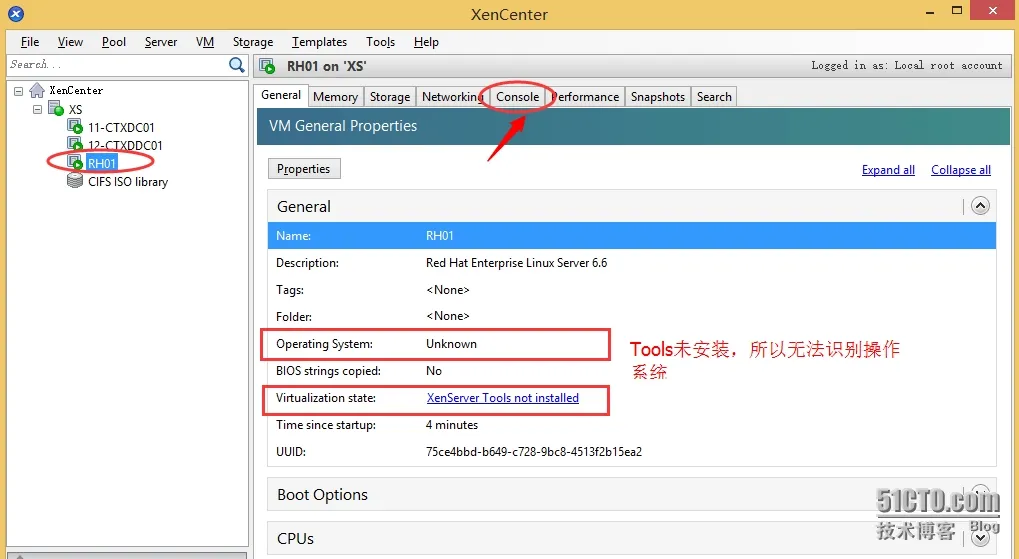Click the XS server icon
Screen dimensions: 1019x559
(56, 109)
